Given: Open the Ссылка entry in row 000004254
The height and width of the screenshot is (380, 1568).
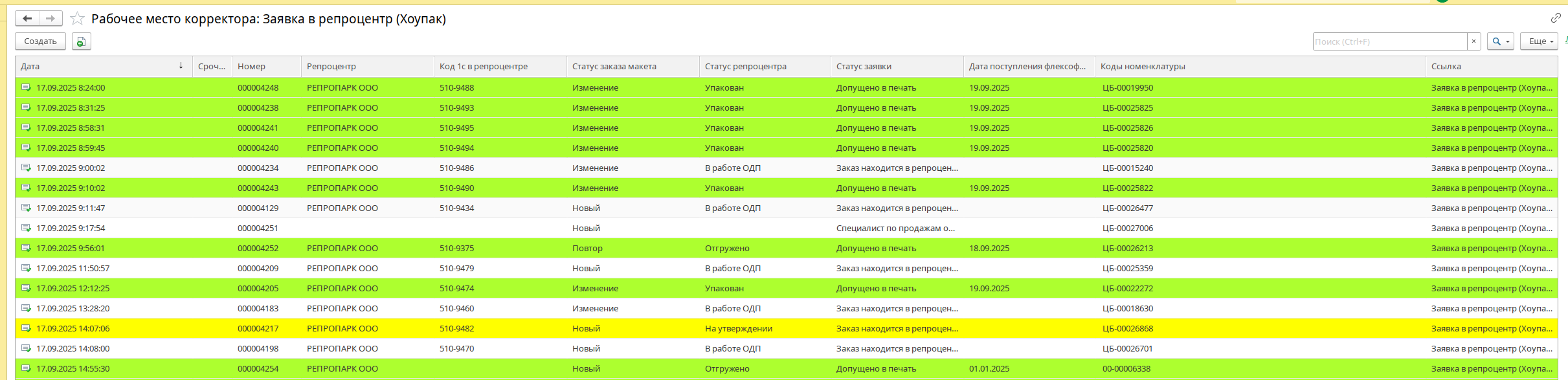Looking at the screenshot, I should [1491, 368].
